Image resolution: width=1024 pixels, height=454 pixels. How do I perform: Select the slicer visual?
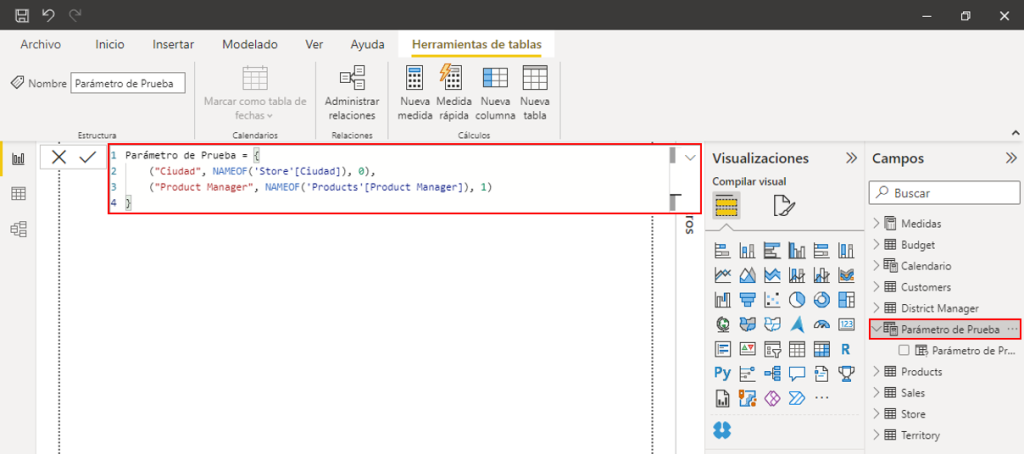pos(772,349)
